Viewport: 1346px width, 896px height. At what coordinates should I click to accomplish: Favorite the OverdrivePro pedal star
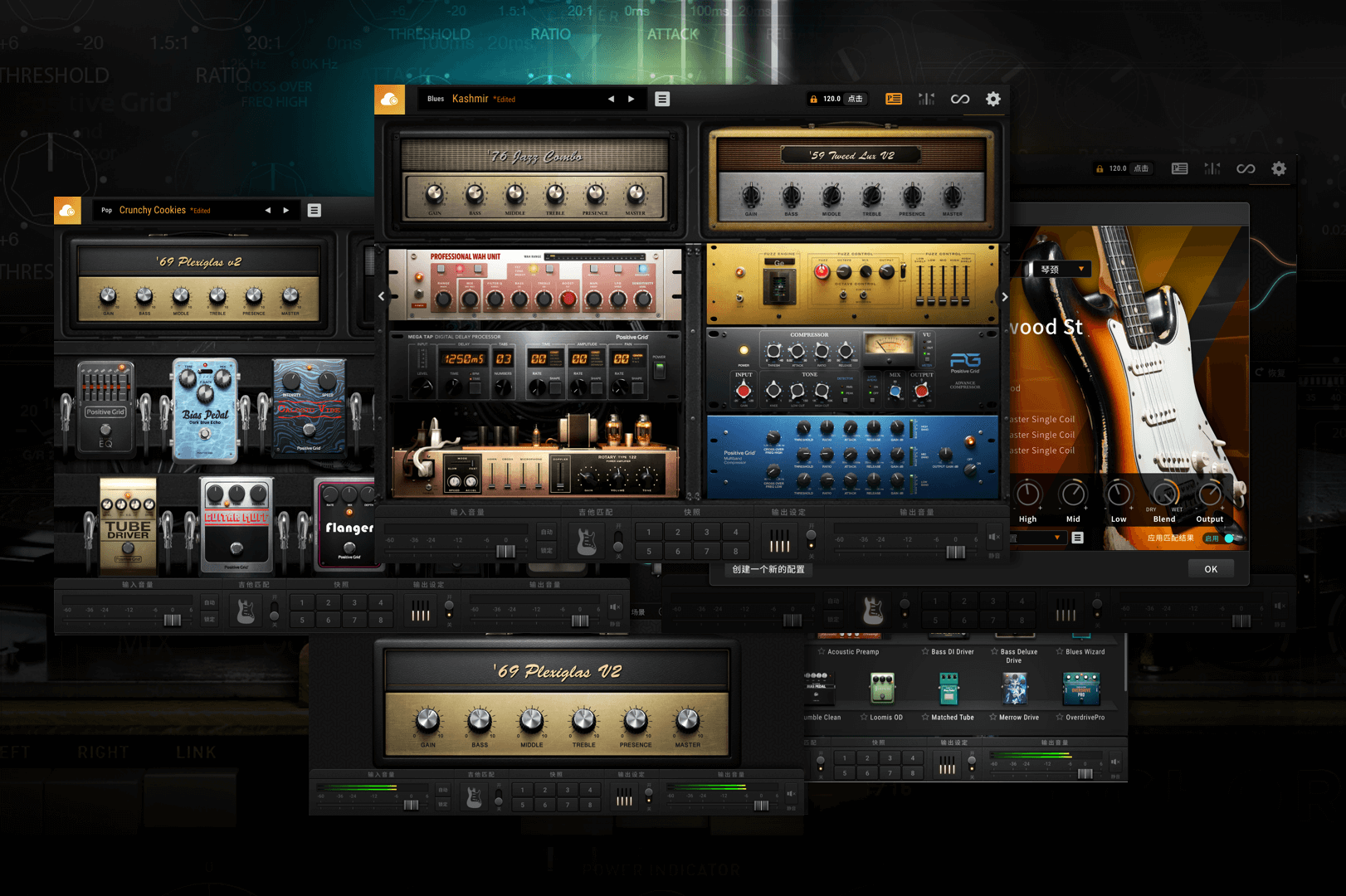(1060, 718)
